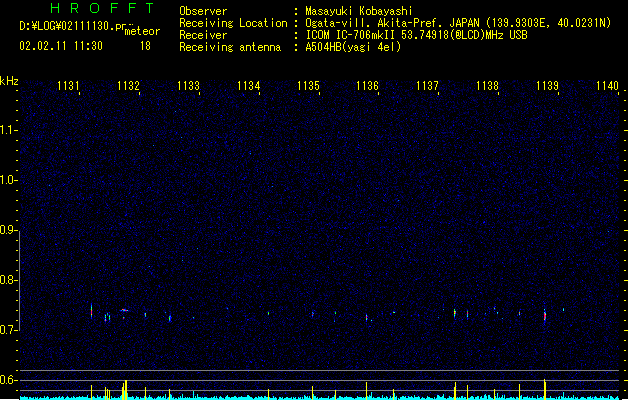Screen dimensions: 629x400
Task: Click the 0.7 kHz frequency label
Action: pyautogui.click(x=8, y=330)
